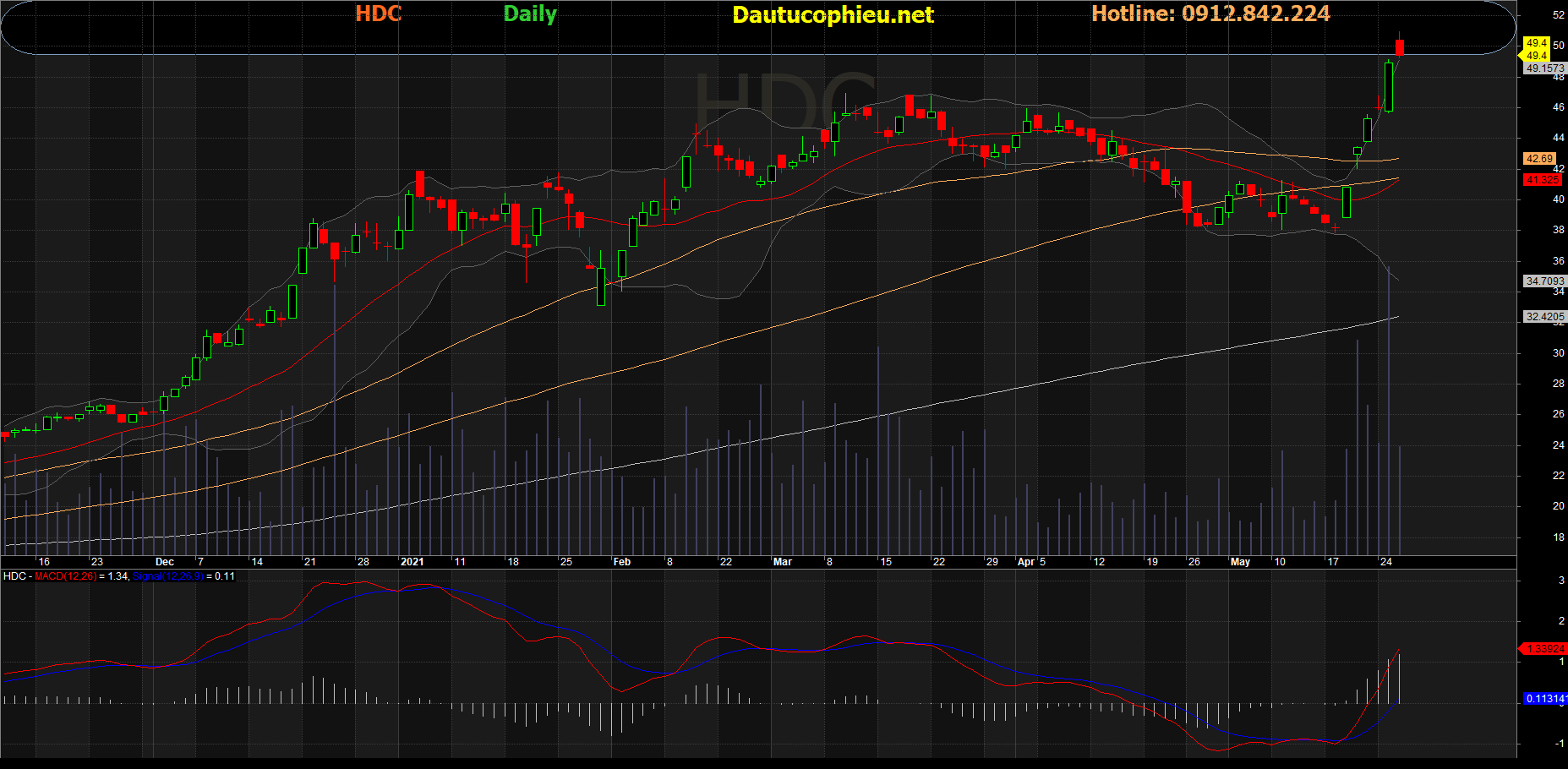1568x769 pixels.
Task: Click the price axis value 20
Action: [1558, 506]
